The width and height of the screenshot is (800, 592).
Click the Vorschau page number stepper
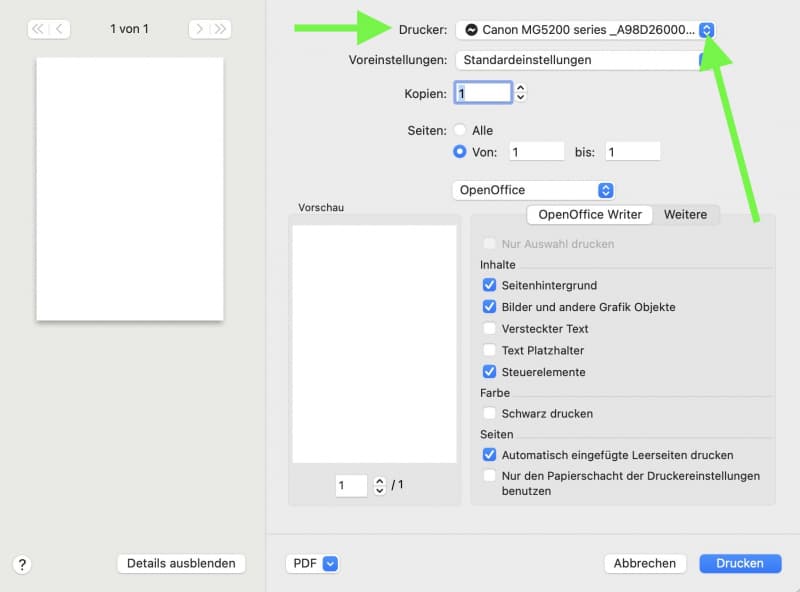(x=380, y=485)
